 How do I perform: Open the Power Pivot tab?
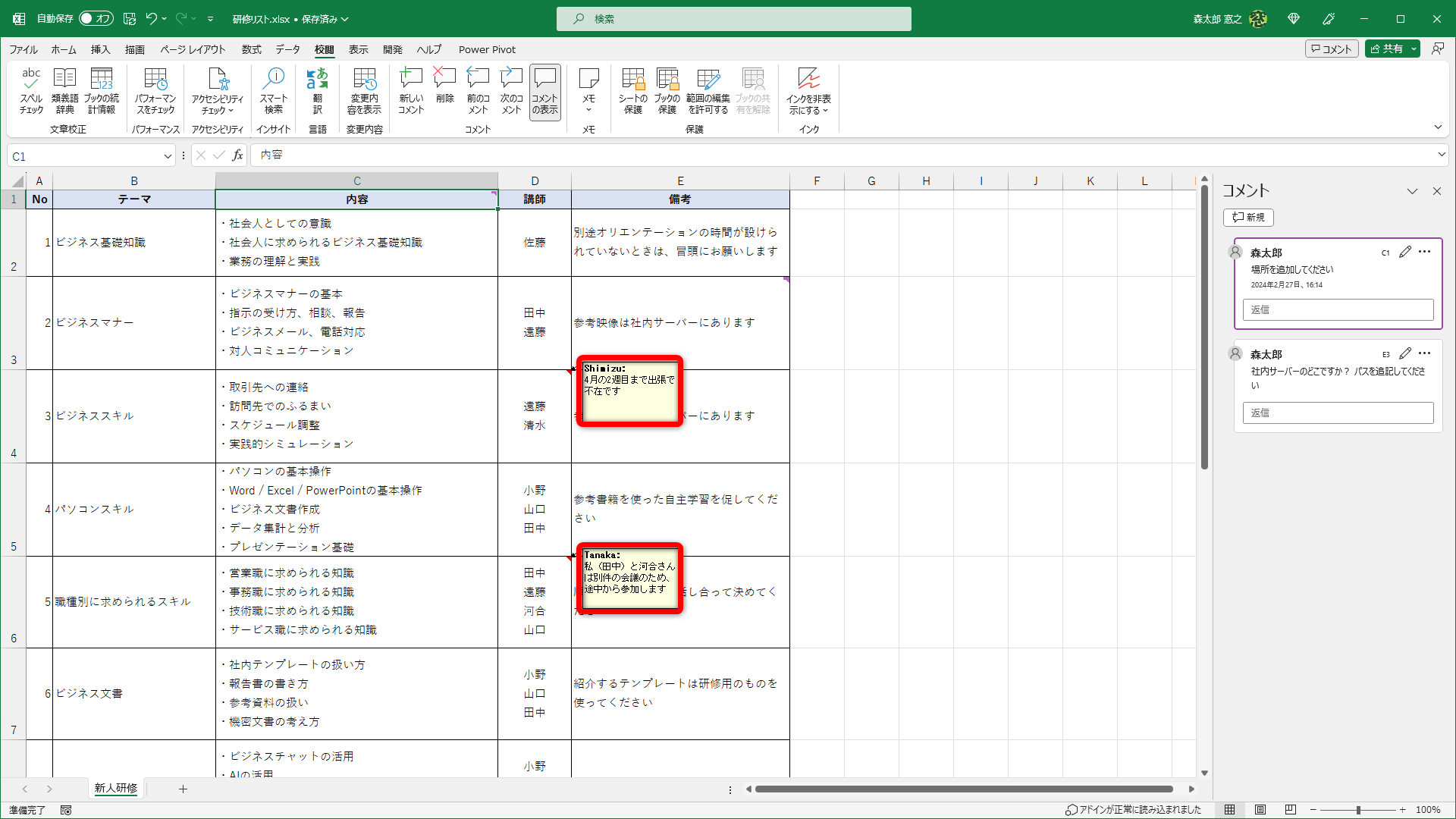coord(487,49)
